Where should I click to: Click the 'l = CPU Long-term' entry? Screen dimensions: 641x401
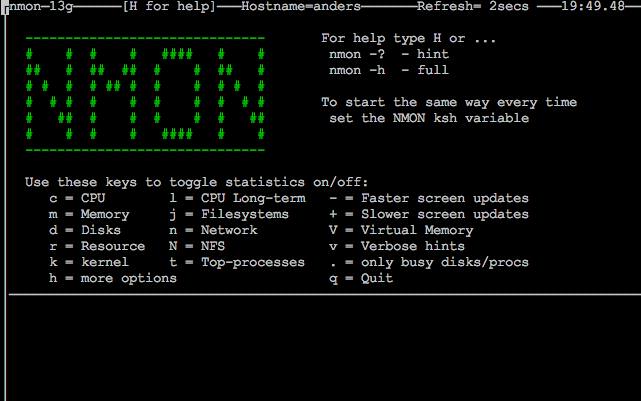[x=238, y=198]
